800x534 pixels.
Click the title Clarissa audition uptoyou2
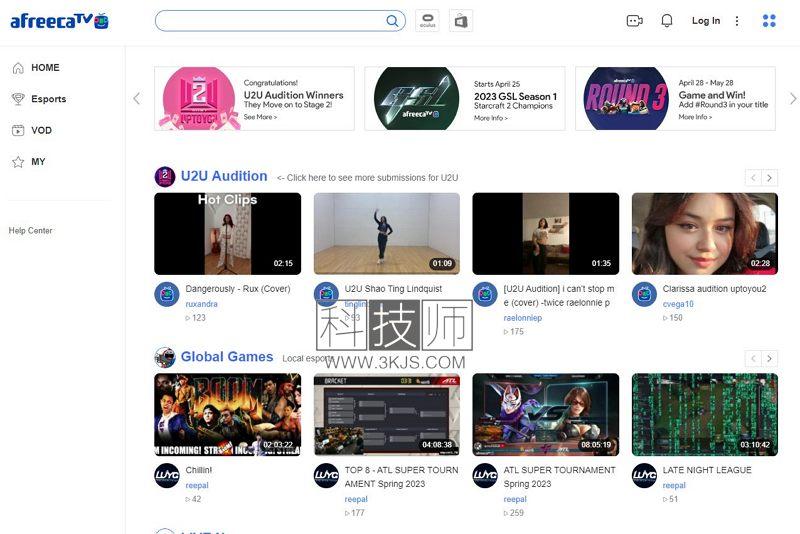pyautogui.click(x=714, y=289)
